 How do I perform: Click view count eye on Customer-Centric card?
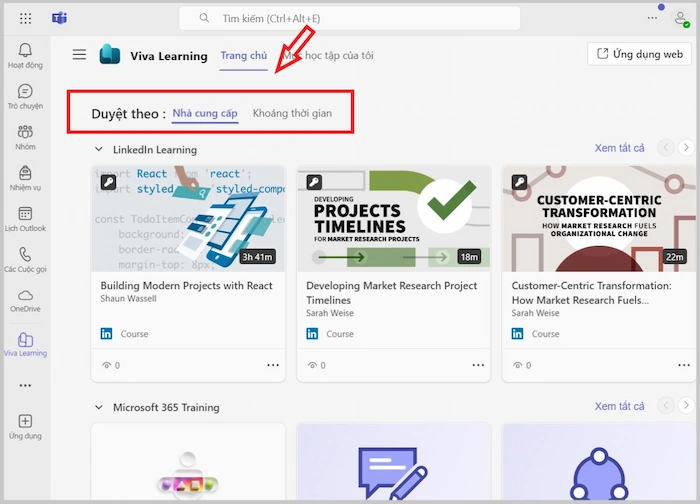pos(517,365)
